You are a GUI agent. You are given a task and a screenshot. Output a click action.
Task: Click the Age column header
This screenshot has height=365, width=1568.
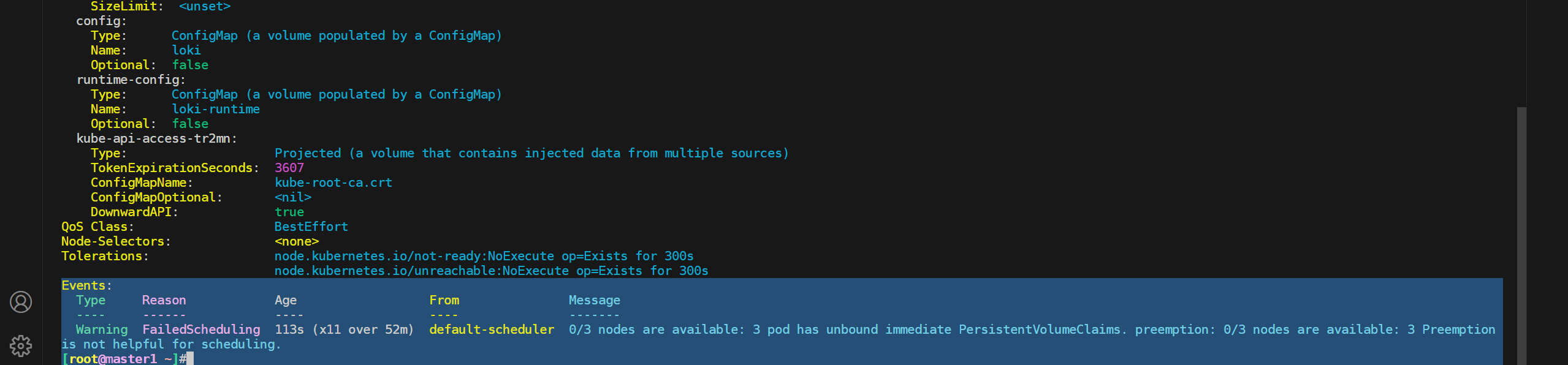[286, 300]
